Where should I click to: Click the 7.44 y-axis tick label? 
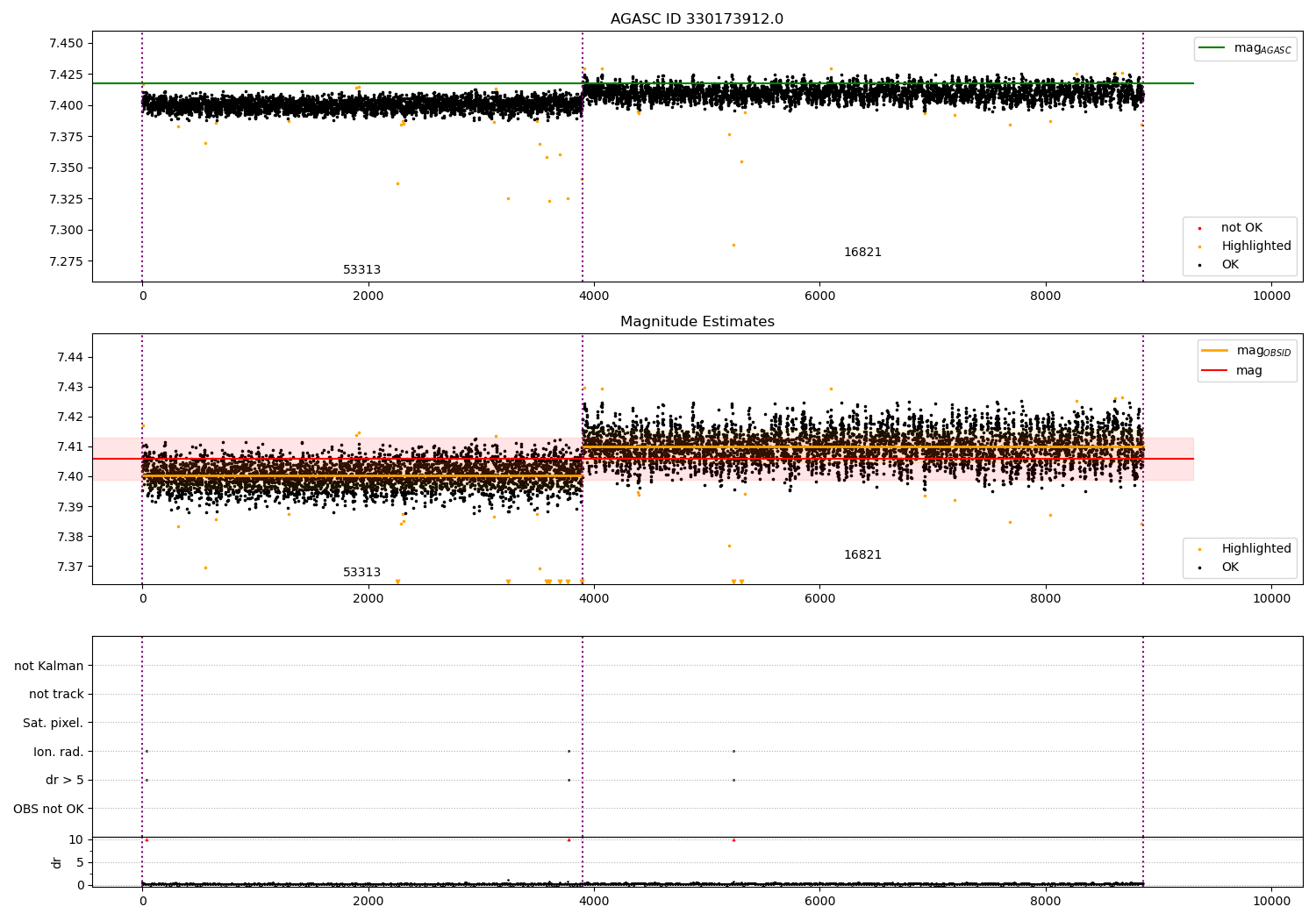coord(70,357)
